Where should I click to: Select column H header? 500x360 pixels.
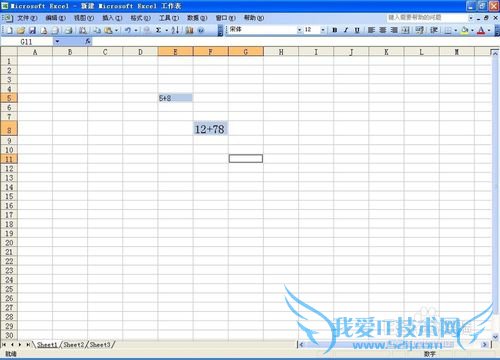pos(281,52)
